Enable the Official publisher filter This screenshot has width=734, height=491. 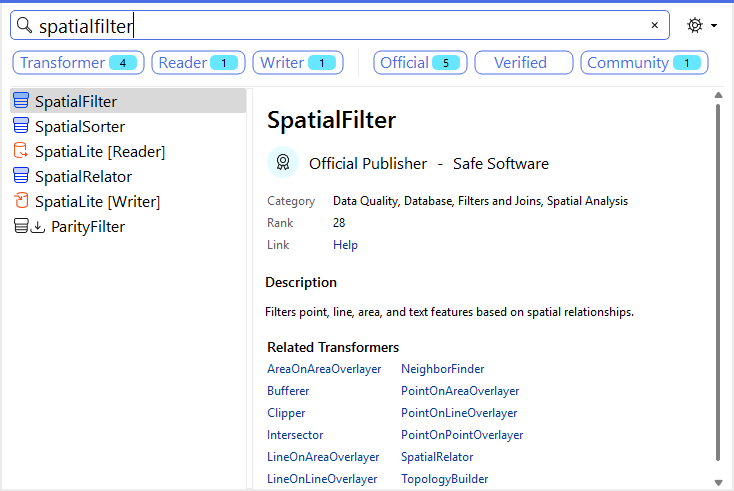coord(420,63)
